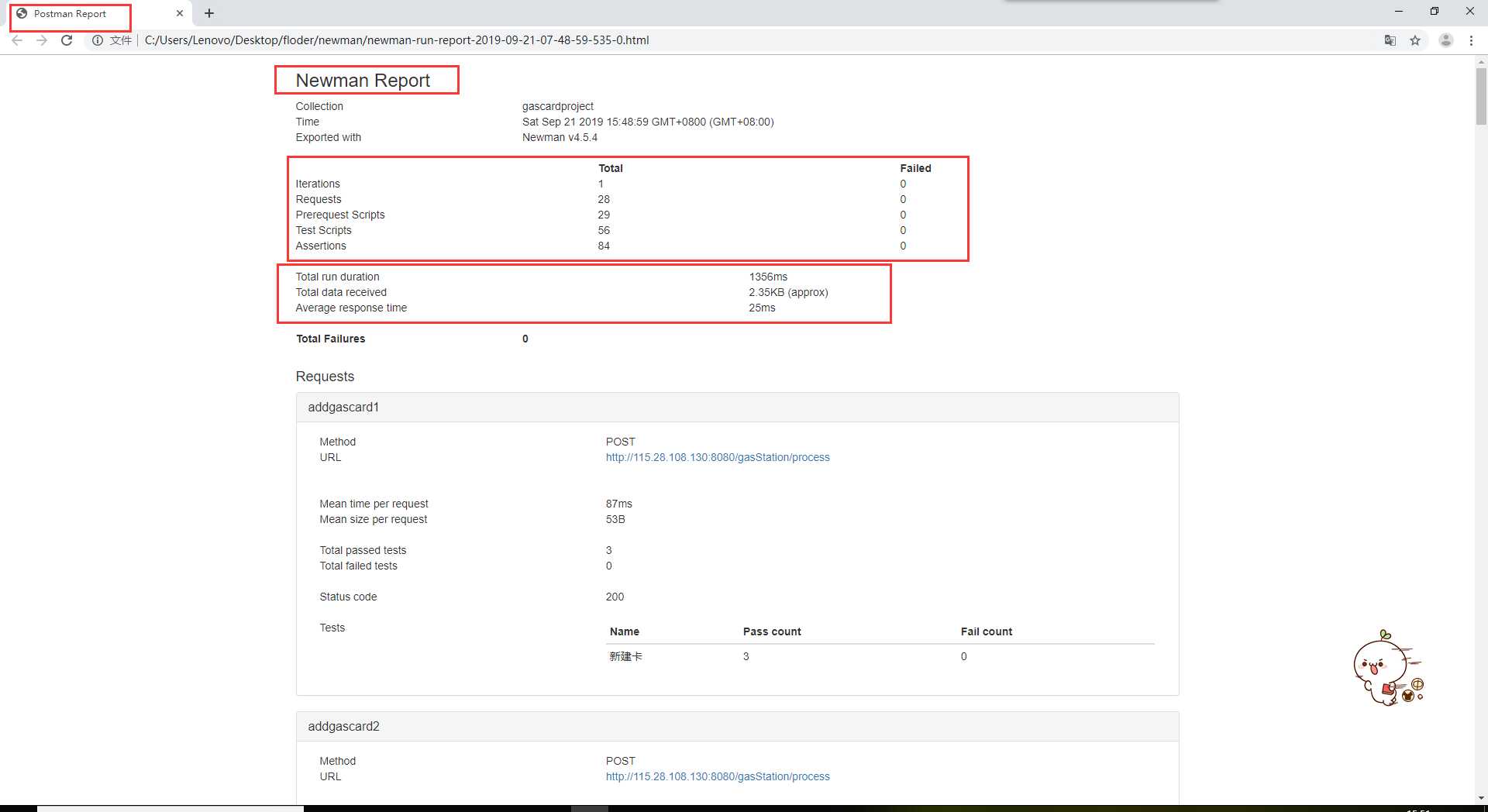
Task: Click addgascard1 mean time 87ms
Action: click(x=618, y=504)
